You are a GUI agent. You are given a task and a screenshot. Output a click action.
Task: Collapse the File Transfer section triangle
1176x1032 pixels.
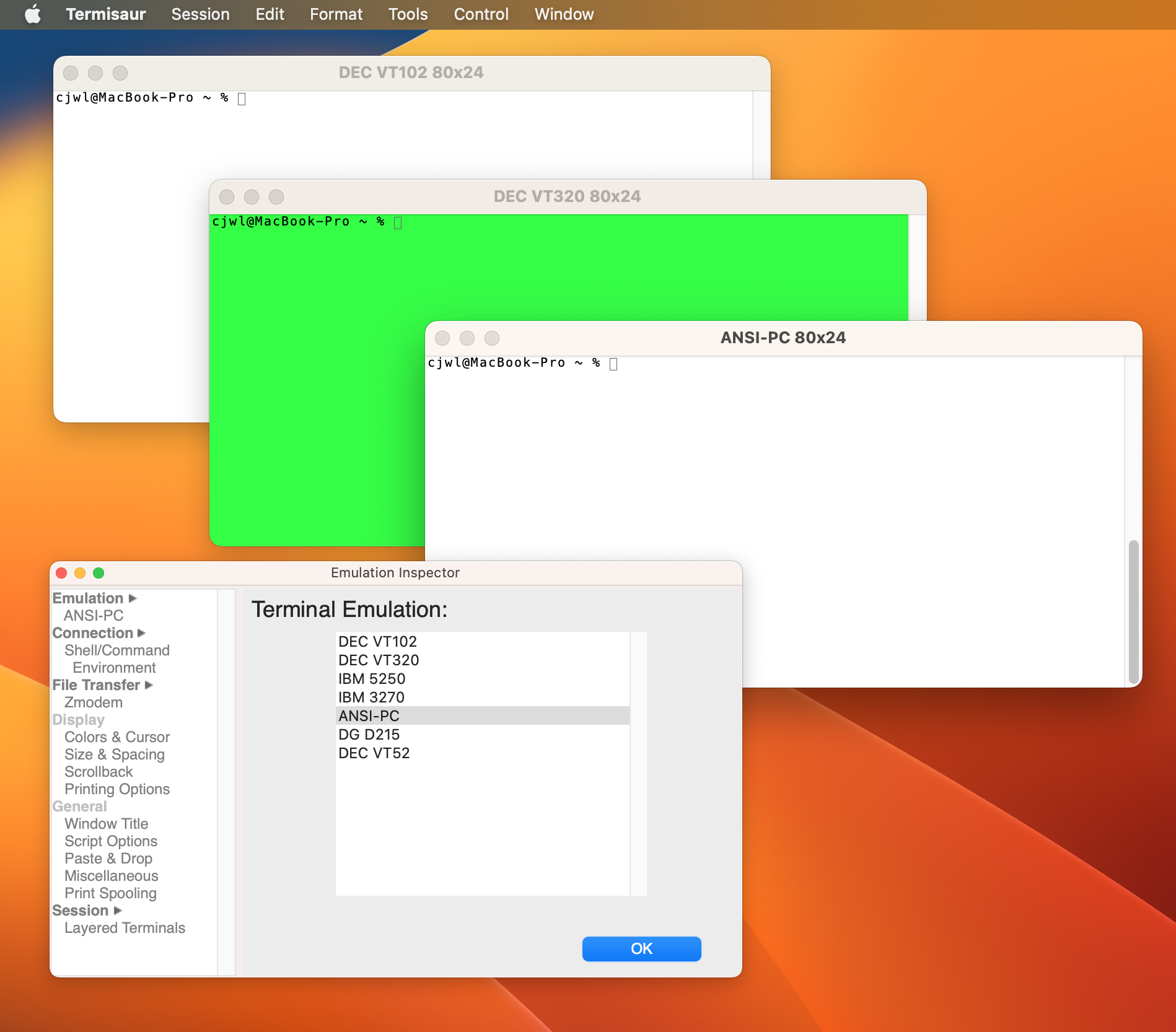[149, 685]
